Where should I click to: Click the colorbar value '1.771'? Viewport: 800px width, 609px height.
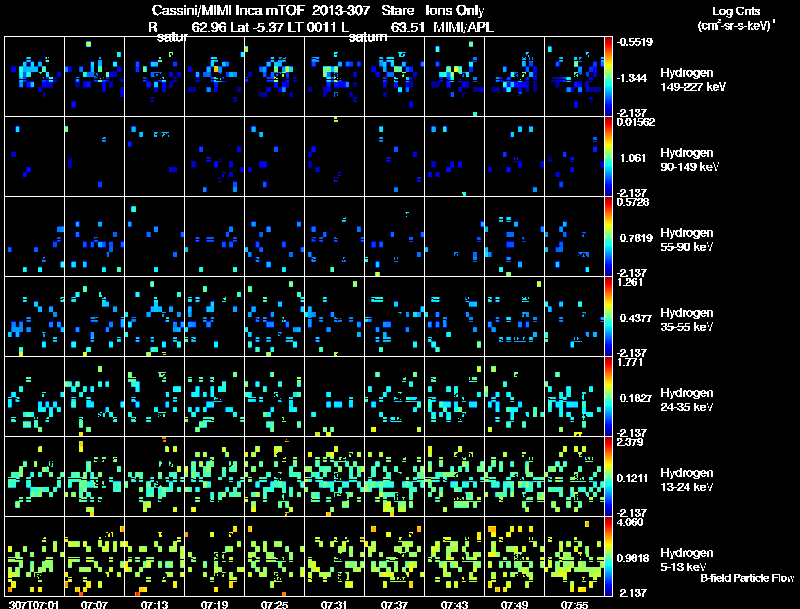pyautogui.click(x=630, y=362)
